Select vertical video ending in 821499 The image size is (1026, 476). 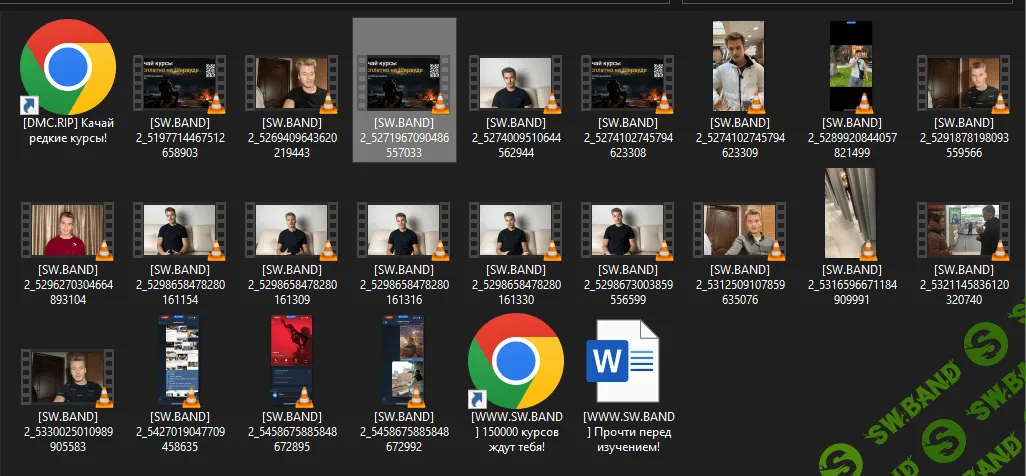[851, 67]
